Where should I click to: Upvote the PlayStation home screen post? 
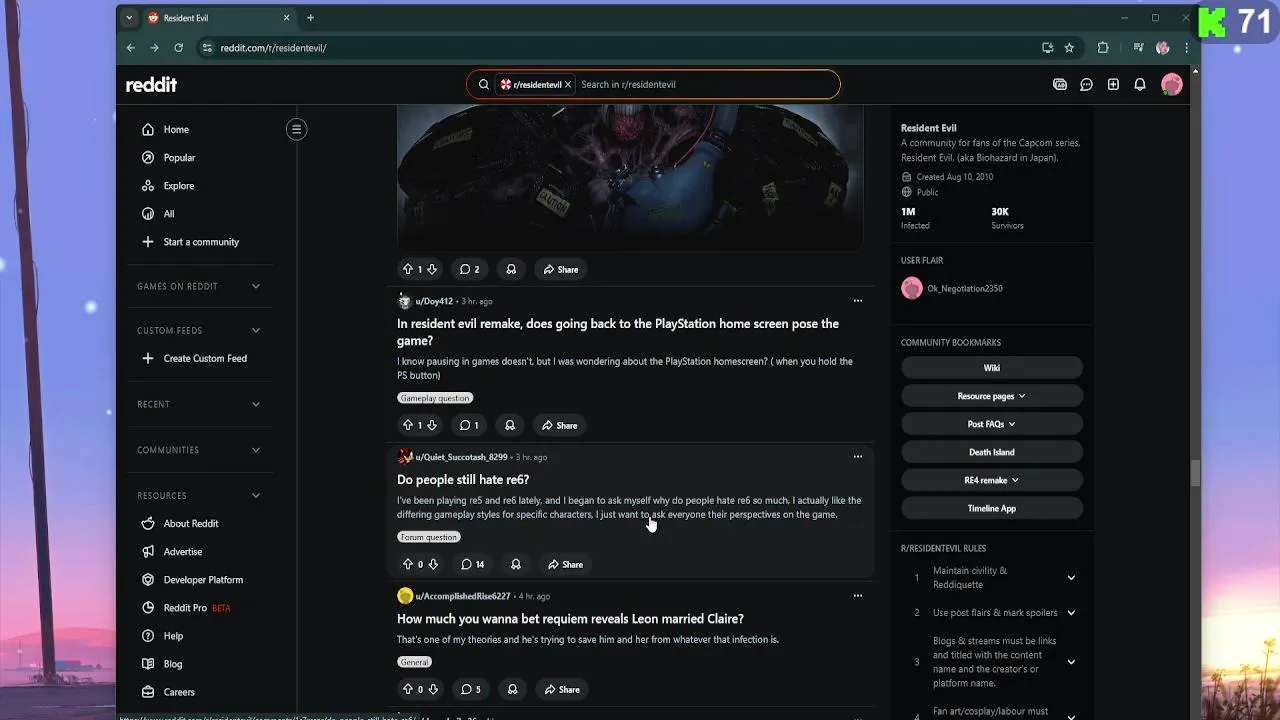[x=407, y=425]
